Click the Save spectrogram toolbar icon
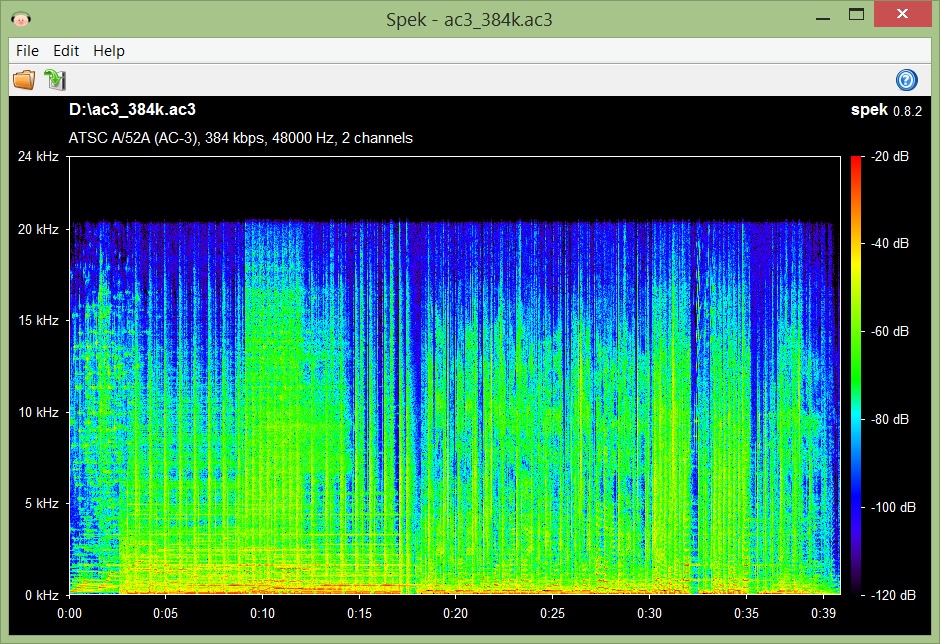 54,80
